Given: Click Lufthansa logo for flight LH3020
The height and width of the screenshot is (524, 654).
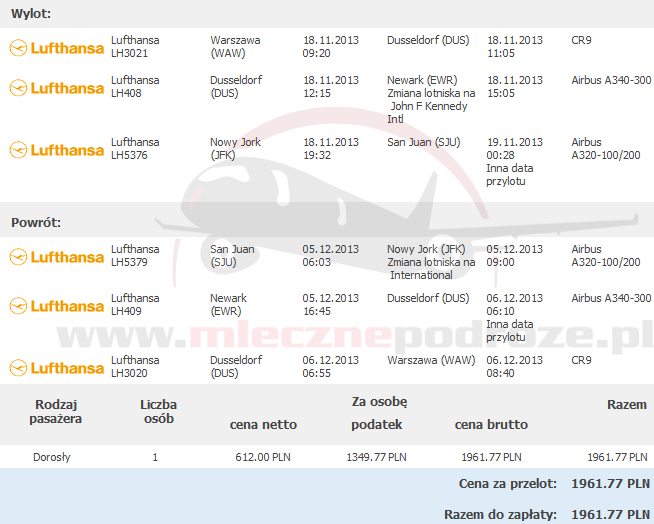Looking at the screenshot, I should 56,367.
